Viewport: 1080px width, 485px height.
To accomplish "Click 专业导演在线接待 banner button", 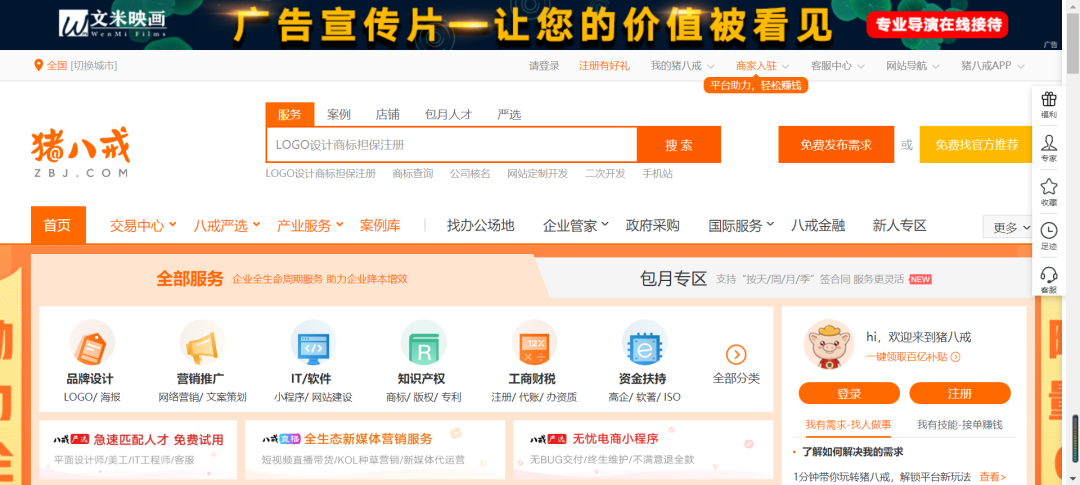I will 937,25.
